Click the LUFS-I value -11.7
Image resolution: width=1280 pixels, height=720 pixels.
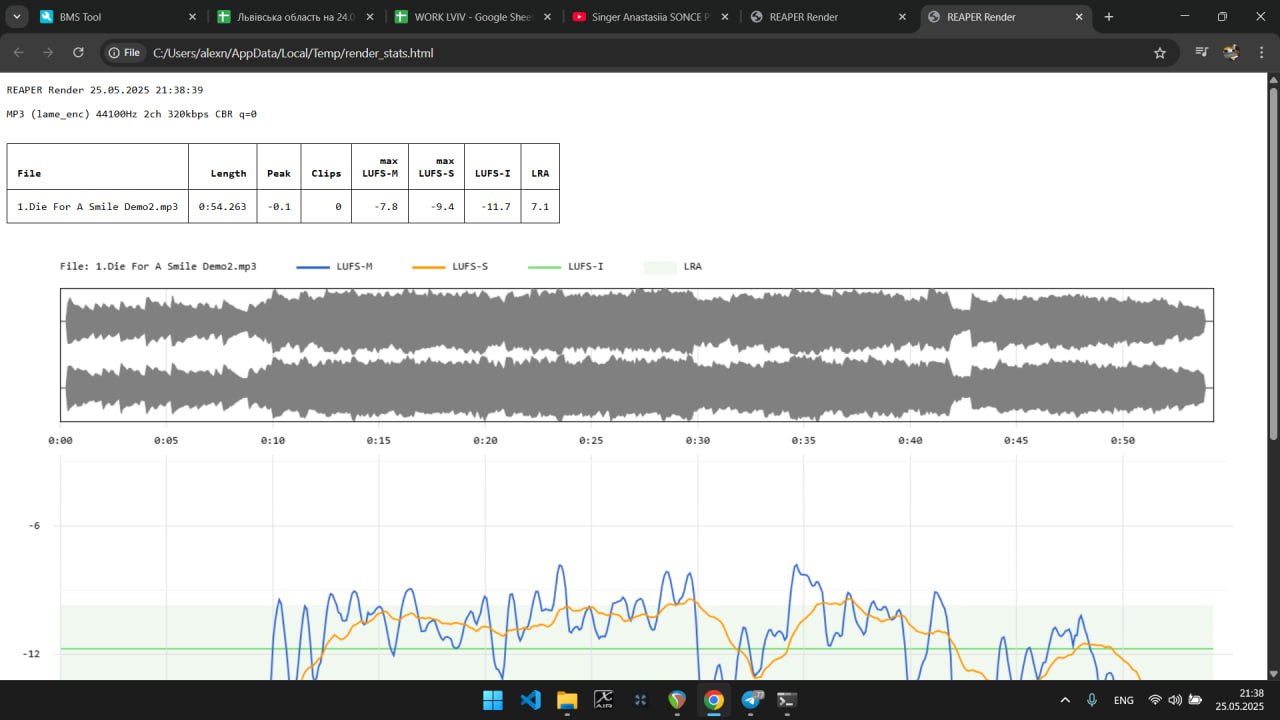click(495, 207)
